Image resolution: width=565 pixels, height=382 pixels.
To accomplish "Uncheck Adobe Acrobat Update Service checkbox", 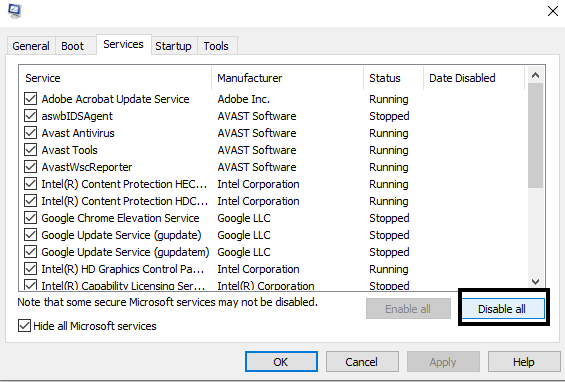I will click(x=31, y=99).
